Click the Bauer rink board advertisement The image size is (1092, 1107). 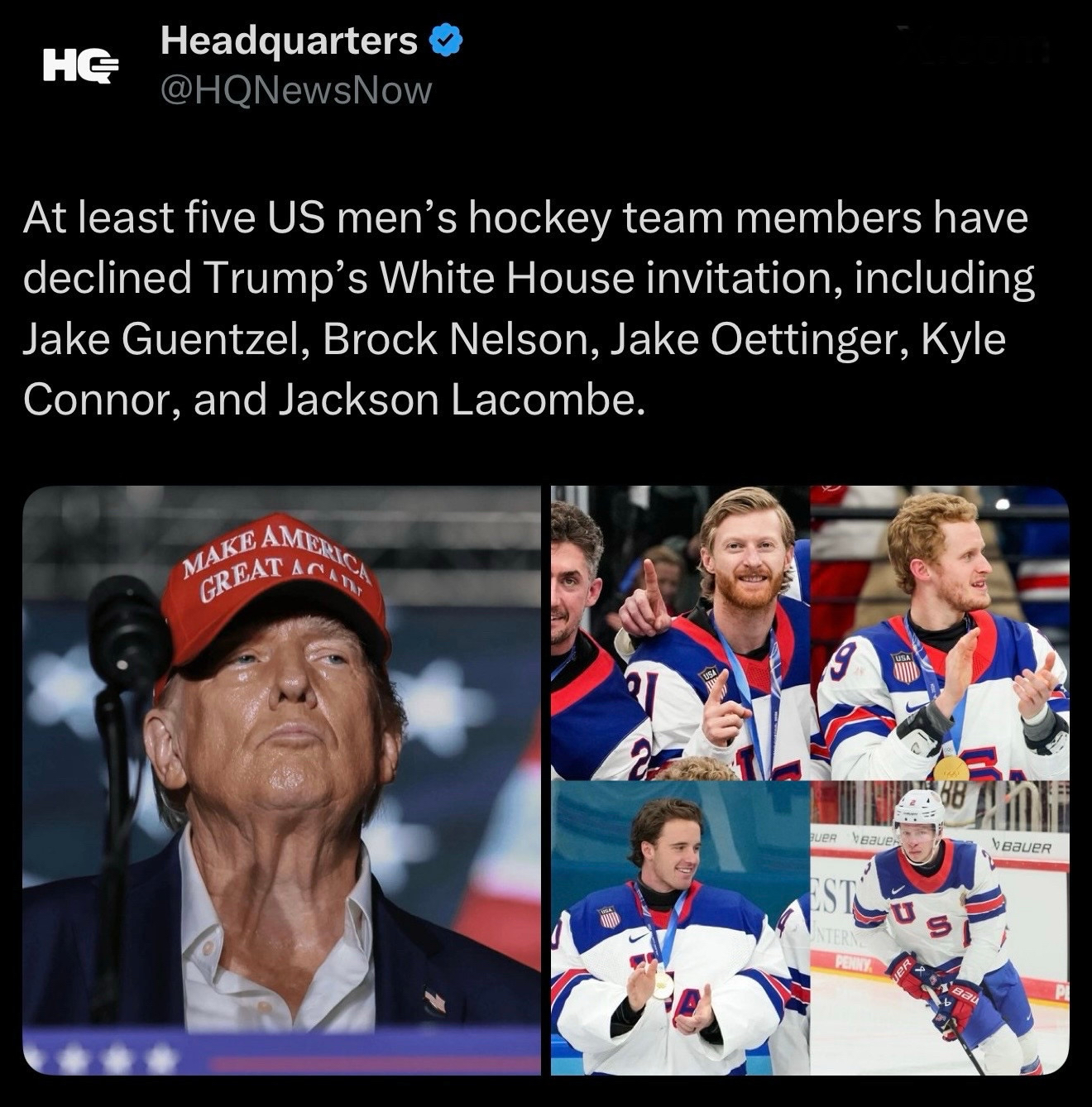click(1026, 847)
